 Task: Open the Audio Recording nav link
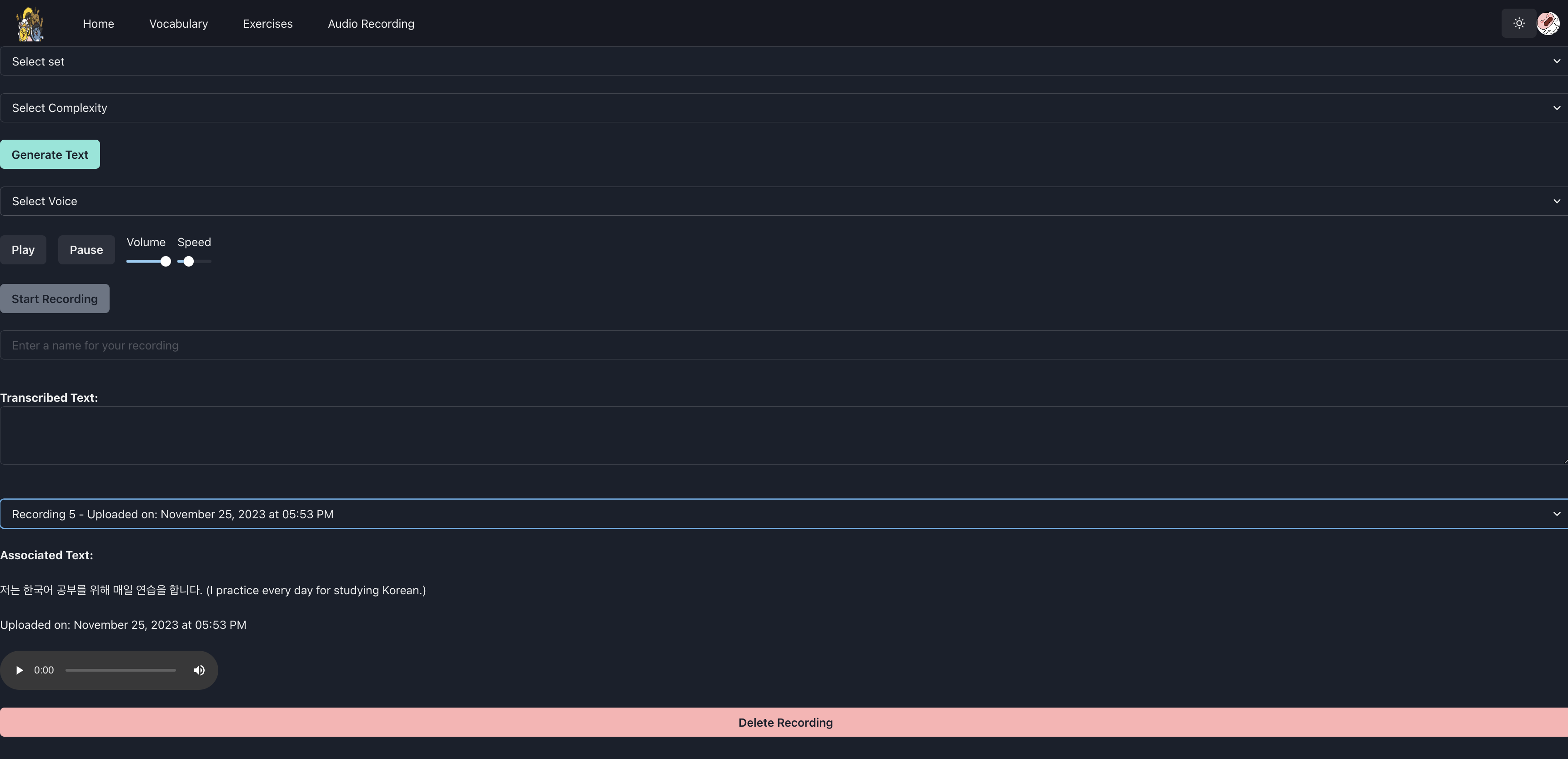(x=371, y=24)
